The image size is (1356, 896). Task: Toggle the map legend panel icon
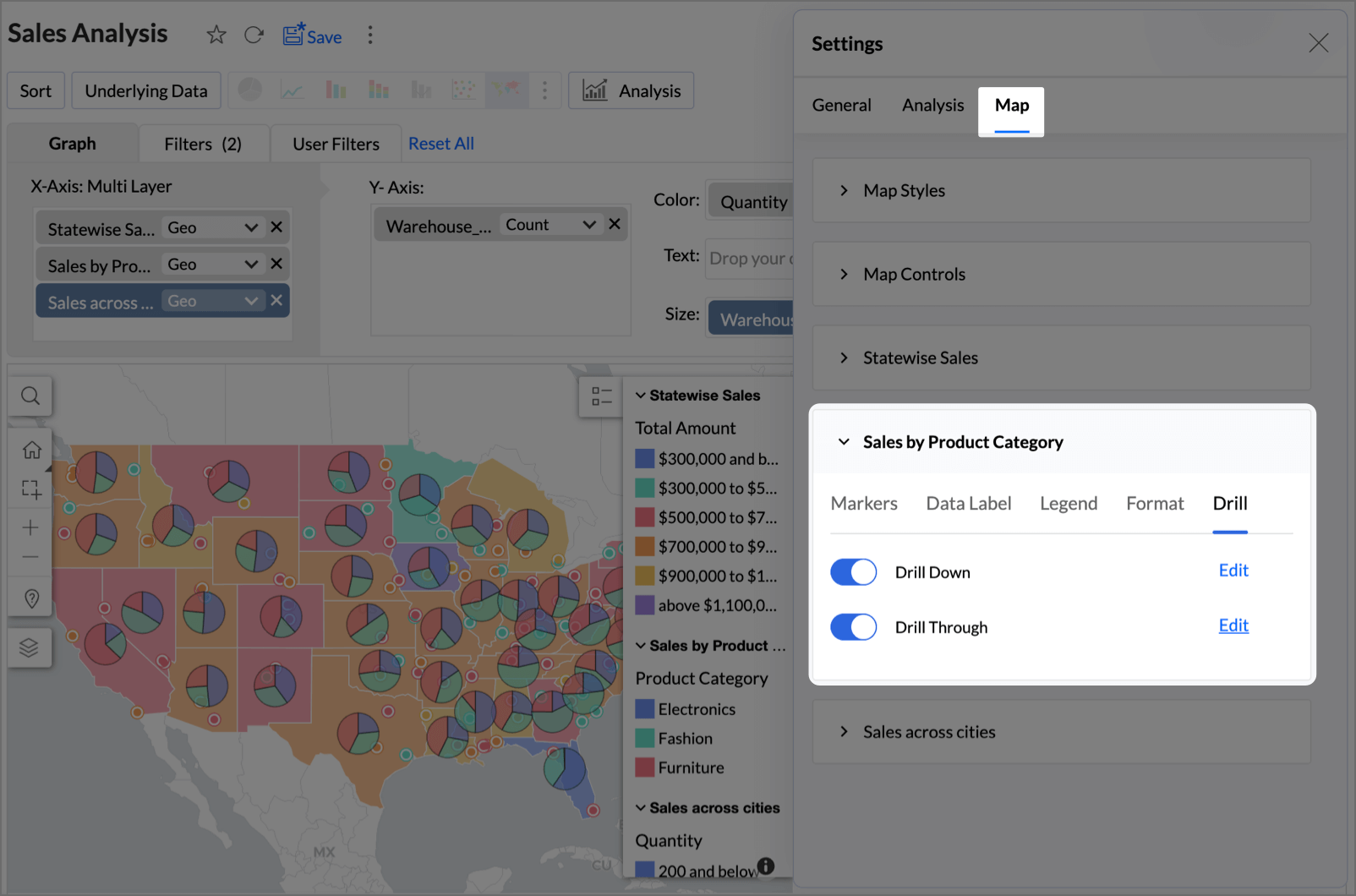click(601, 396)
